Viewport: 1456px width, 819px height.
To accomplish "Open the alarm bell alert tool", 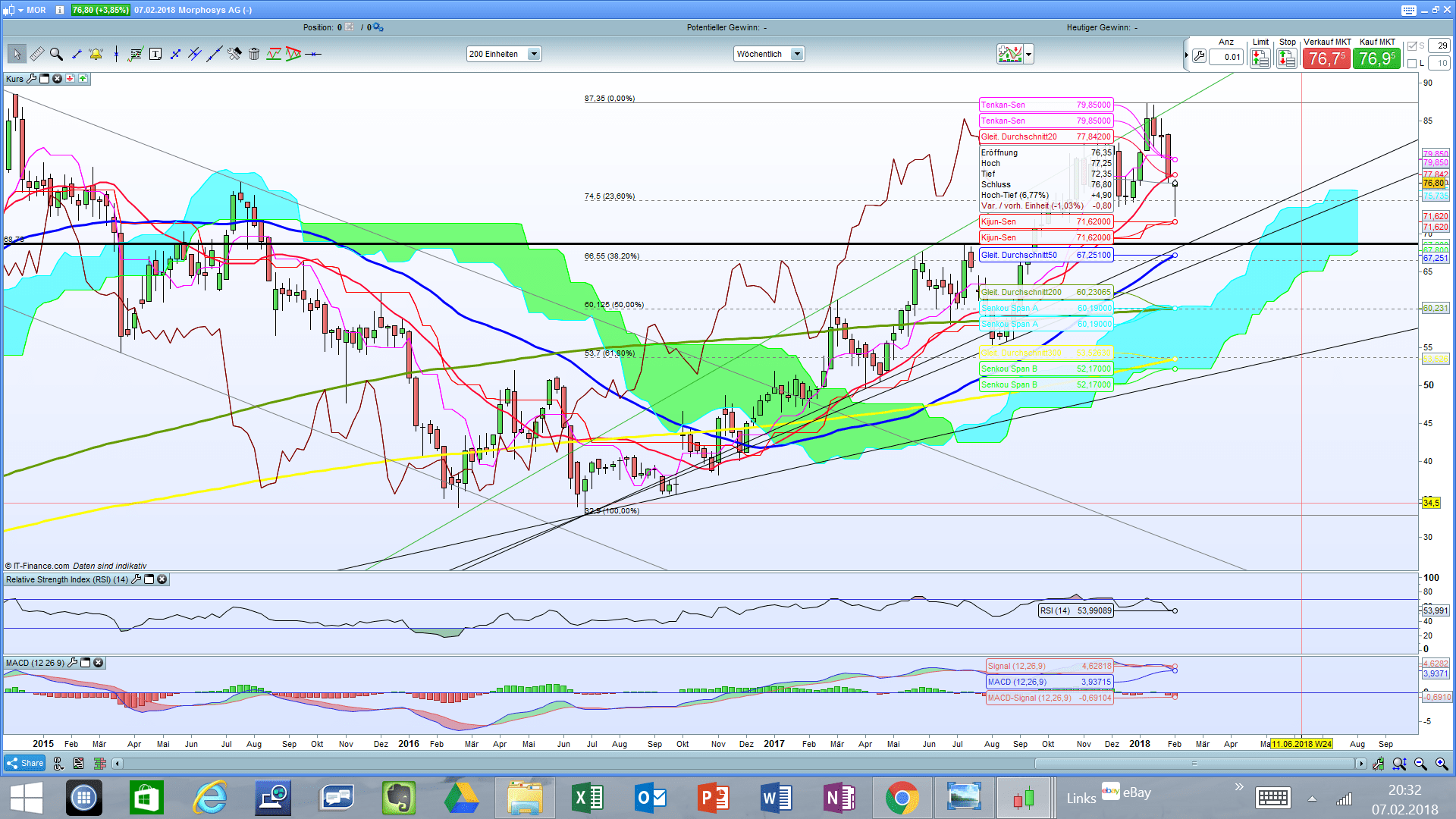I will coord(96,54).
